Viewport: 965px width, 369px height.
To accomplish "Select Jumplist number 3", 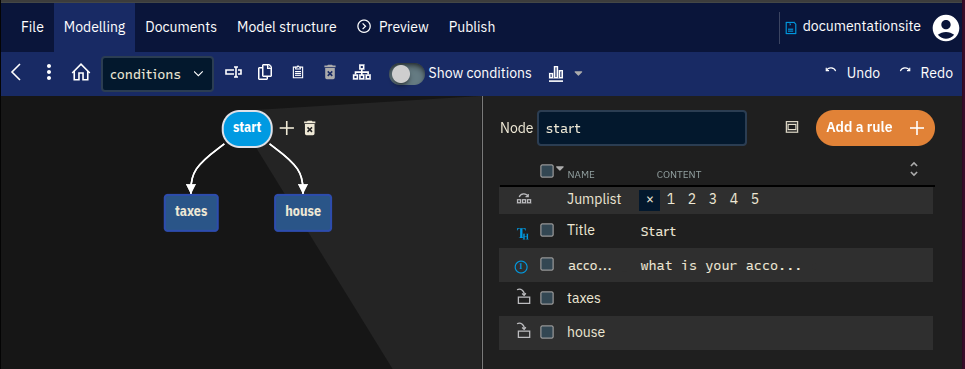I will point(713,199).
